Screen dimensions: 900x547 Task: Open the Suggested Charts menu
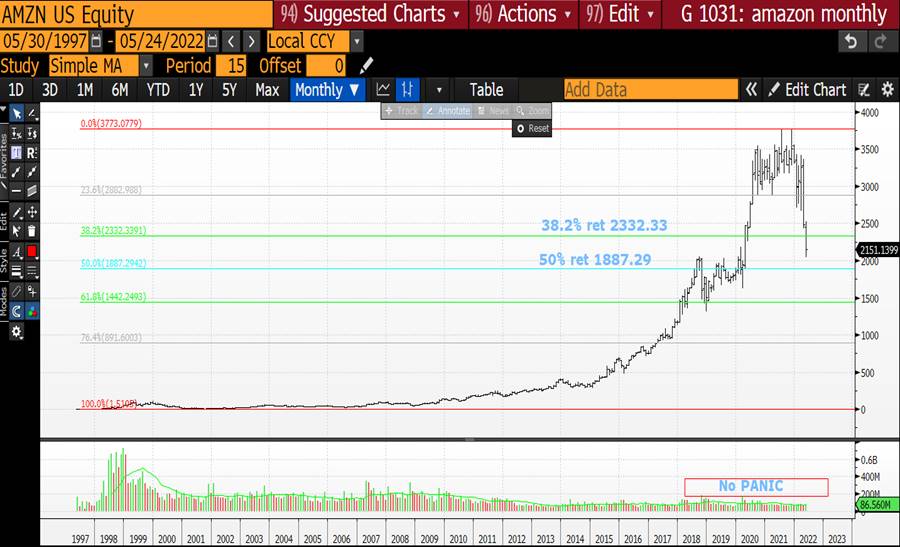[371, 14]
